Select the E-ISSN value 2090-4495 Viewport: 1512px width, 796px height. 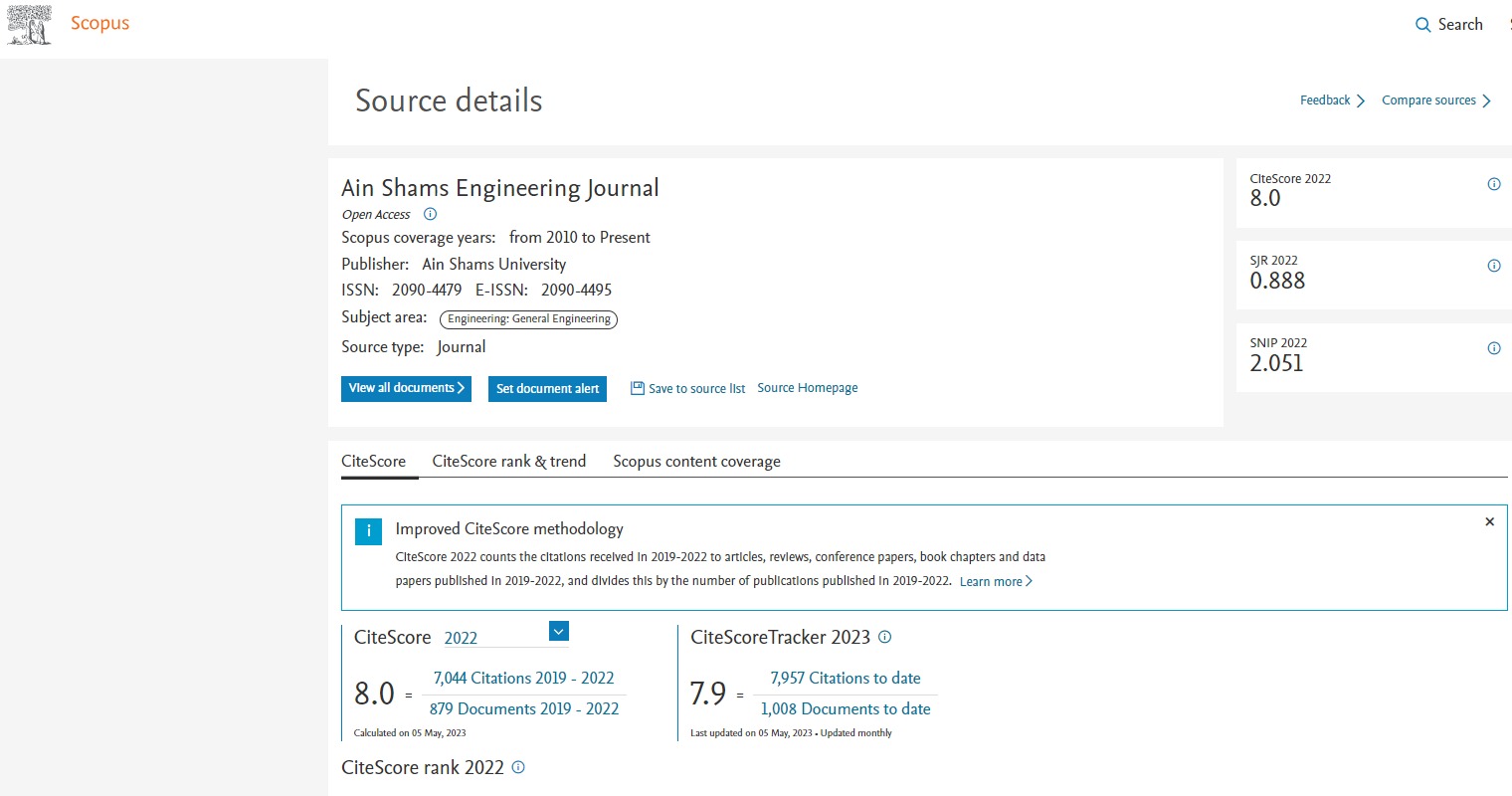pyautogui.click(x=577, y=291)
